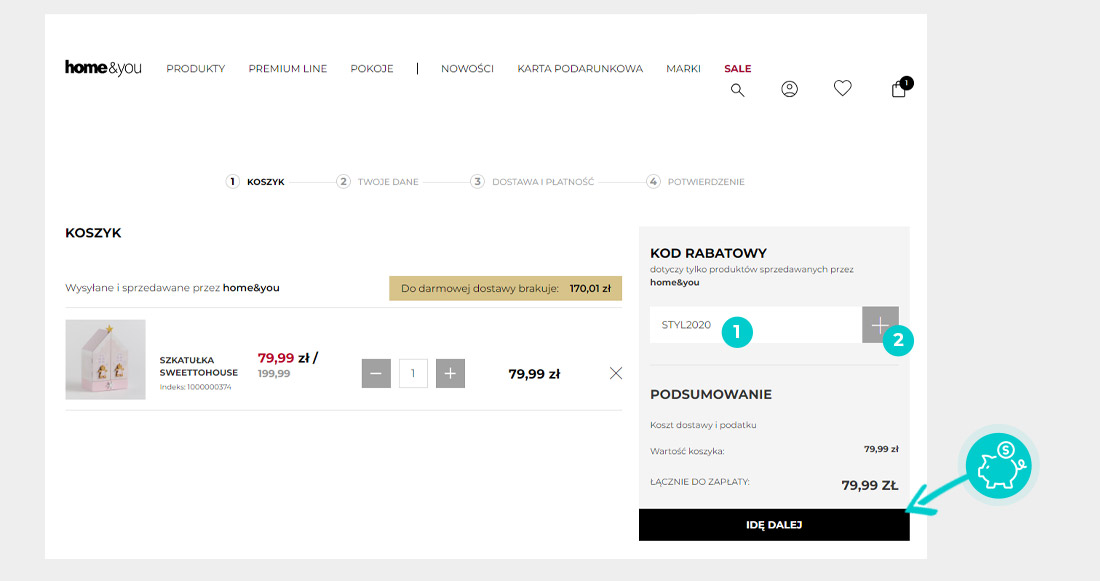The height and width of the screenshot is (581, 1100).
Task: Open the shopping bag cart icon
Action: click(x=901, y=87)
